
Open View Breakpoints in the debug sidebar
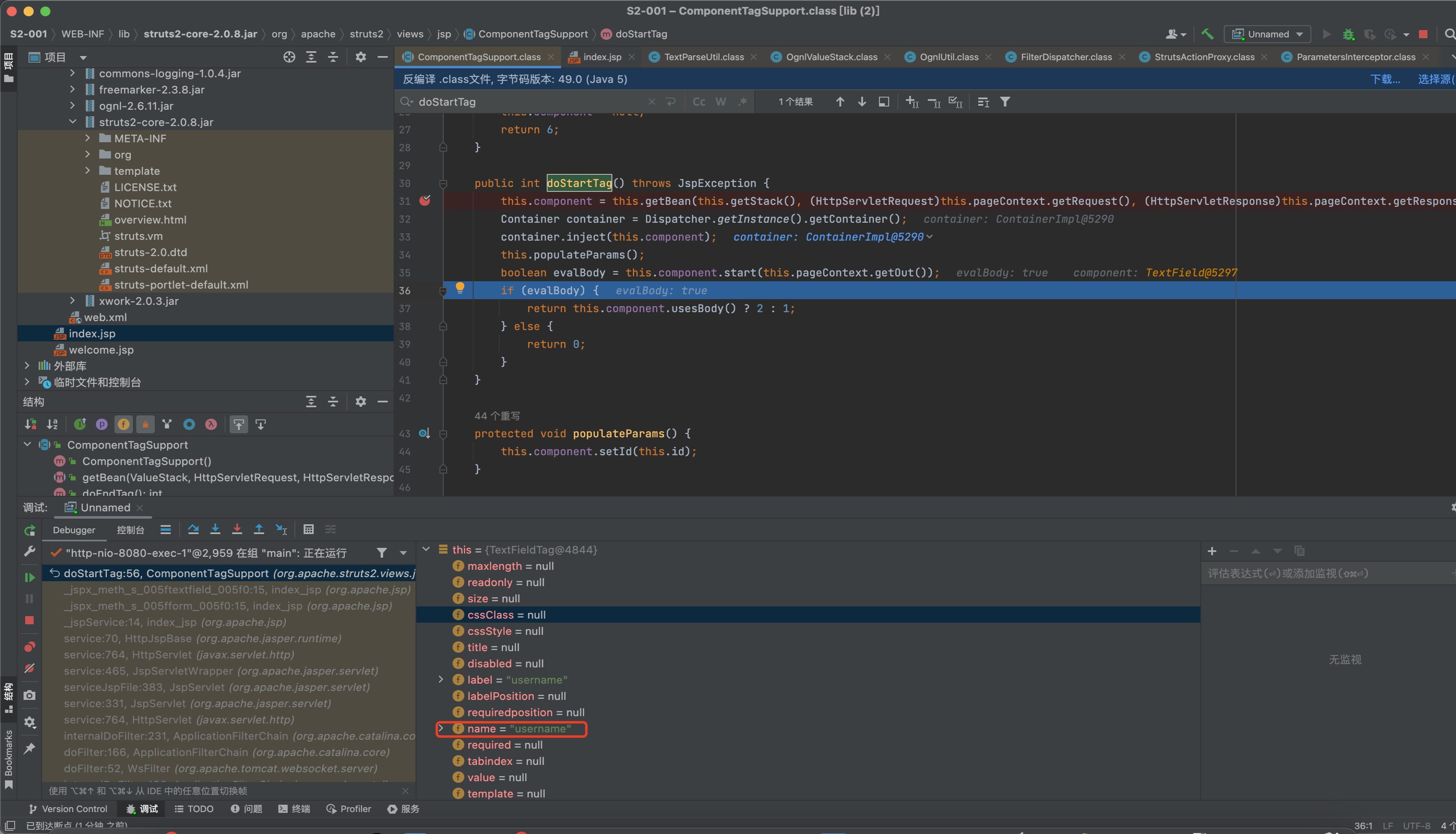30,647
